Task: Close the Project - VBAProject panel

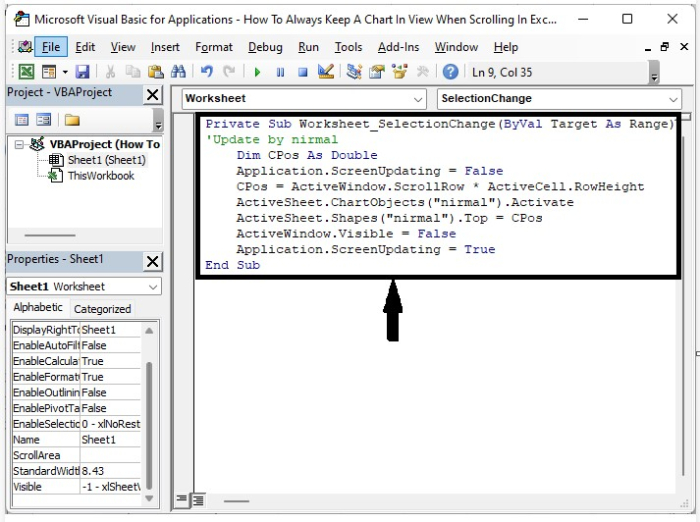Action: tap(153, 95)
